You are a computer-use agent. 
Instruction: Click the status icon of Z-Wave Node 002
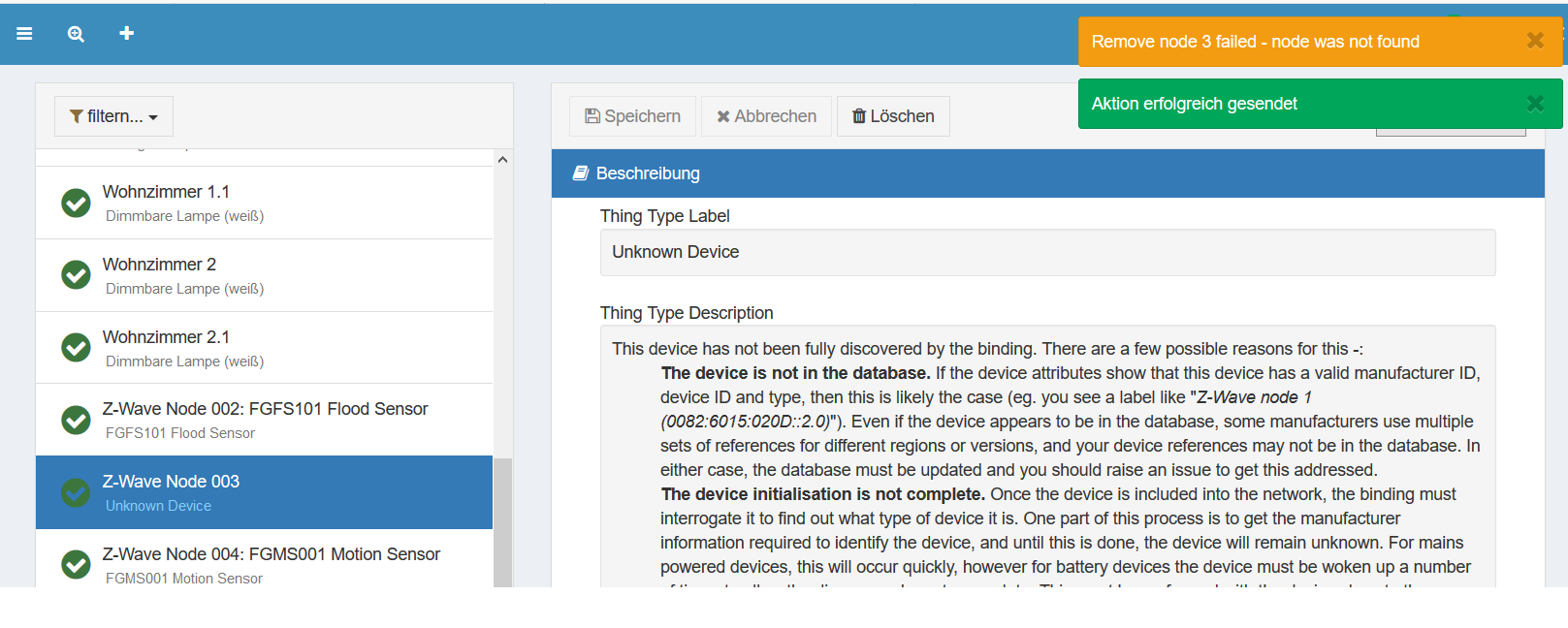(x=76, y=420)
